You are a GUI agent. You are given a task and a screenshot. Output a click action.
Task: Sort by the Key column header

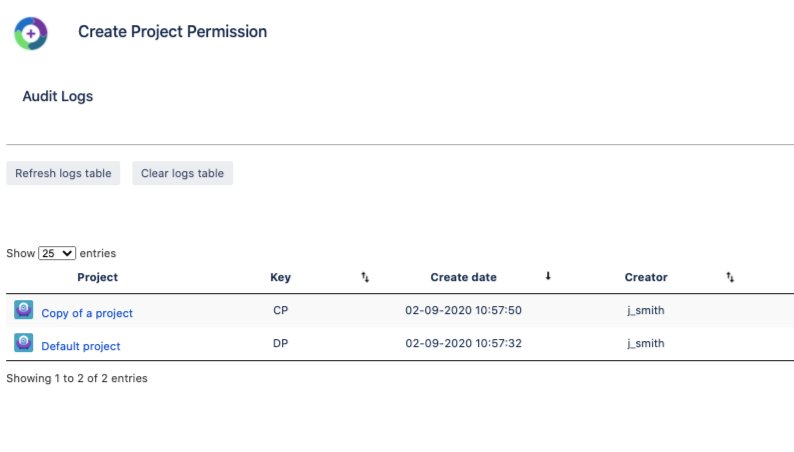280,277
